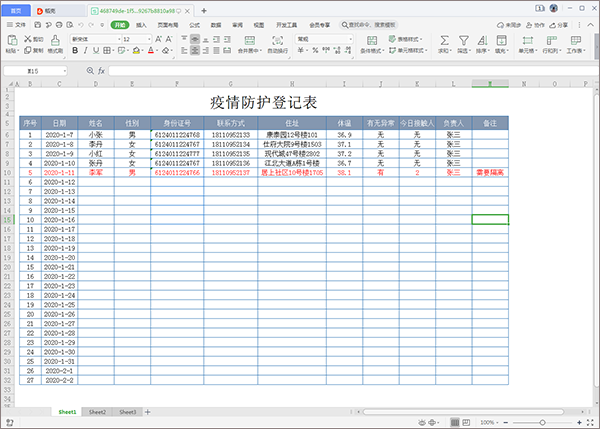The image size is (600, 429).
Task: Open the 插入 (Insert) ribbon tab
Action: click(x=141, y=23)
